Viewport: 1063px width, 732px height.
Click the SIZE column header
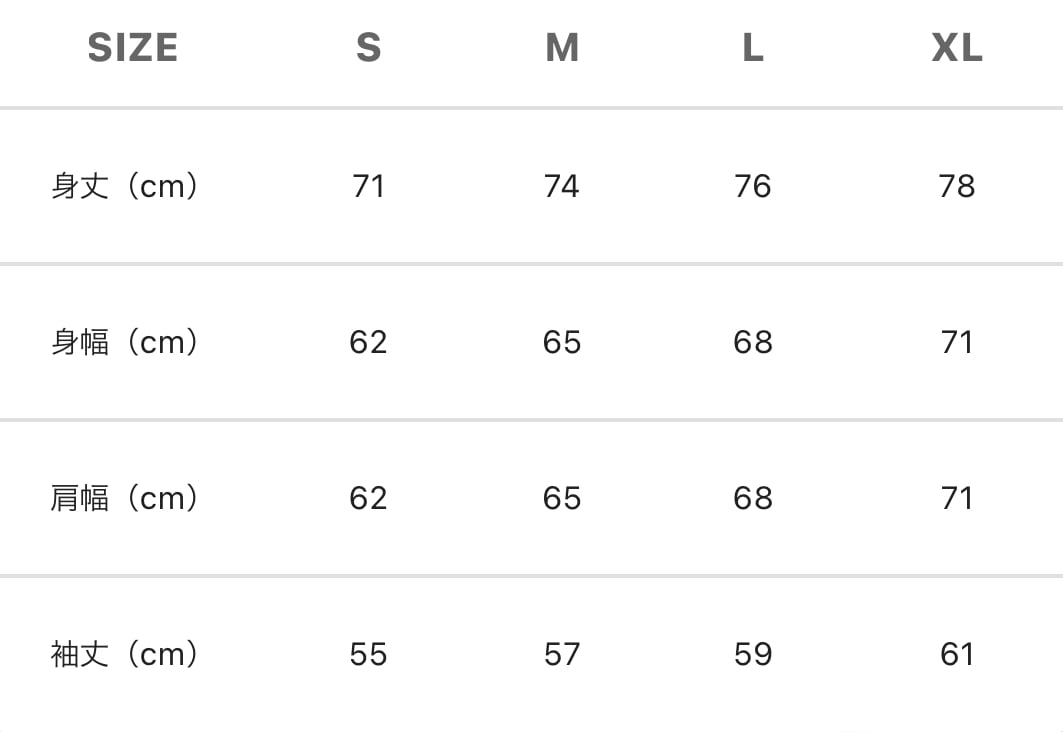tap(133, 47)
